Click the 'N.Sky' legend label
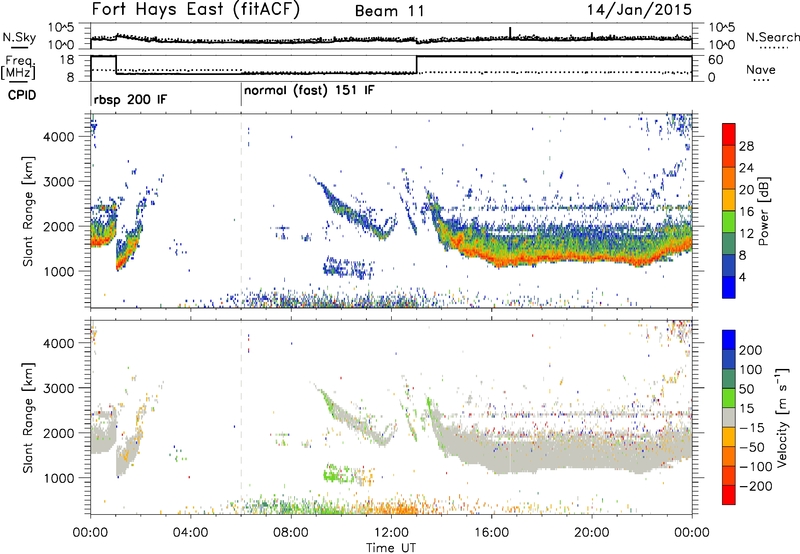 click(x=19, y=37)
